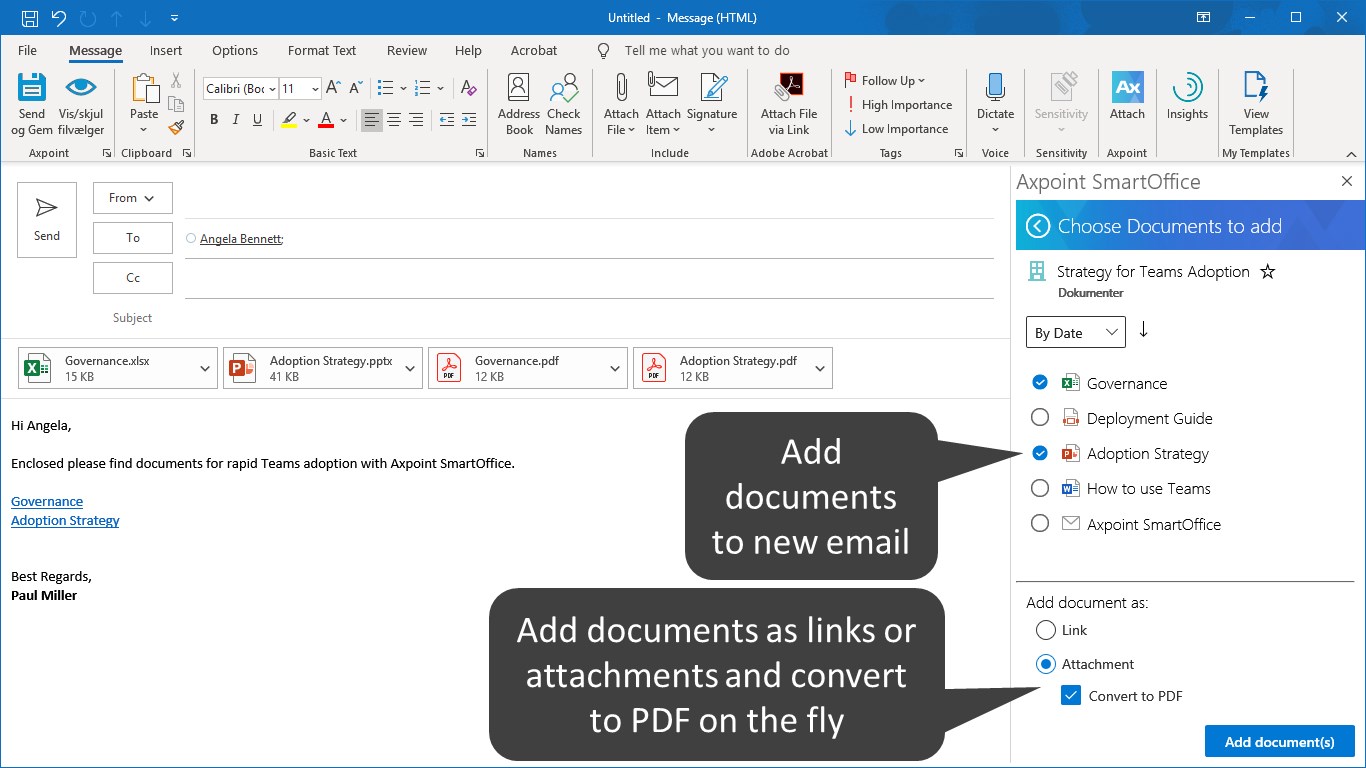Open the Insights add-in
Image resolution: width=1366 pixels, height=768 pixels.
[1187, 97]
